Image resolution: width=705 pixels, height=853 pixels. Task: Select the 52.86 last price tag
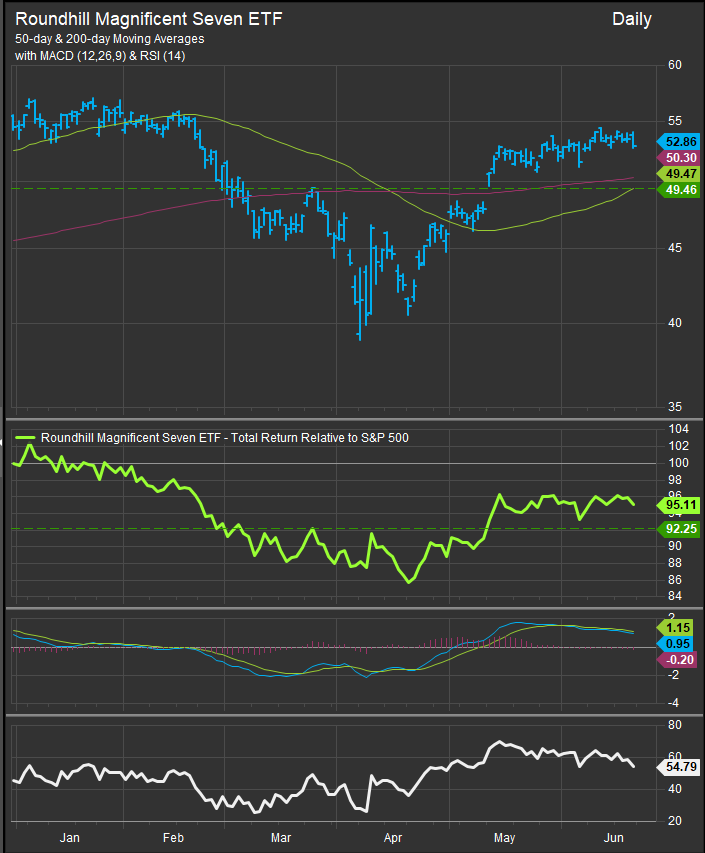pos(678,142)
